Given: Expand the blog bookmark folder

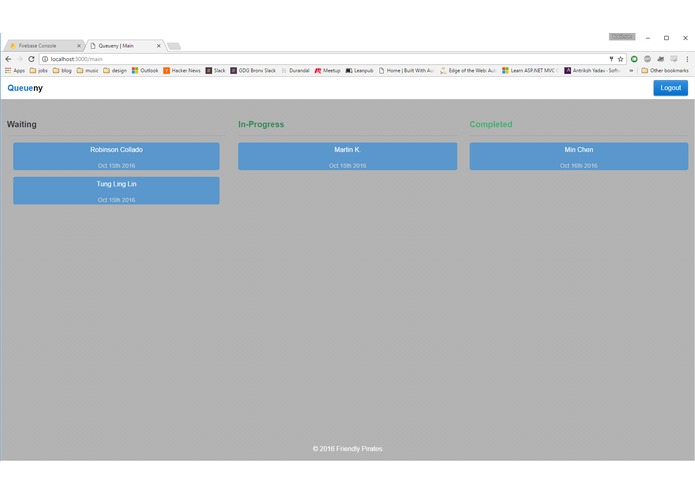Looking at the screenshot, I should tap(62, 70).
